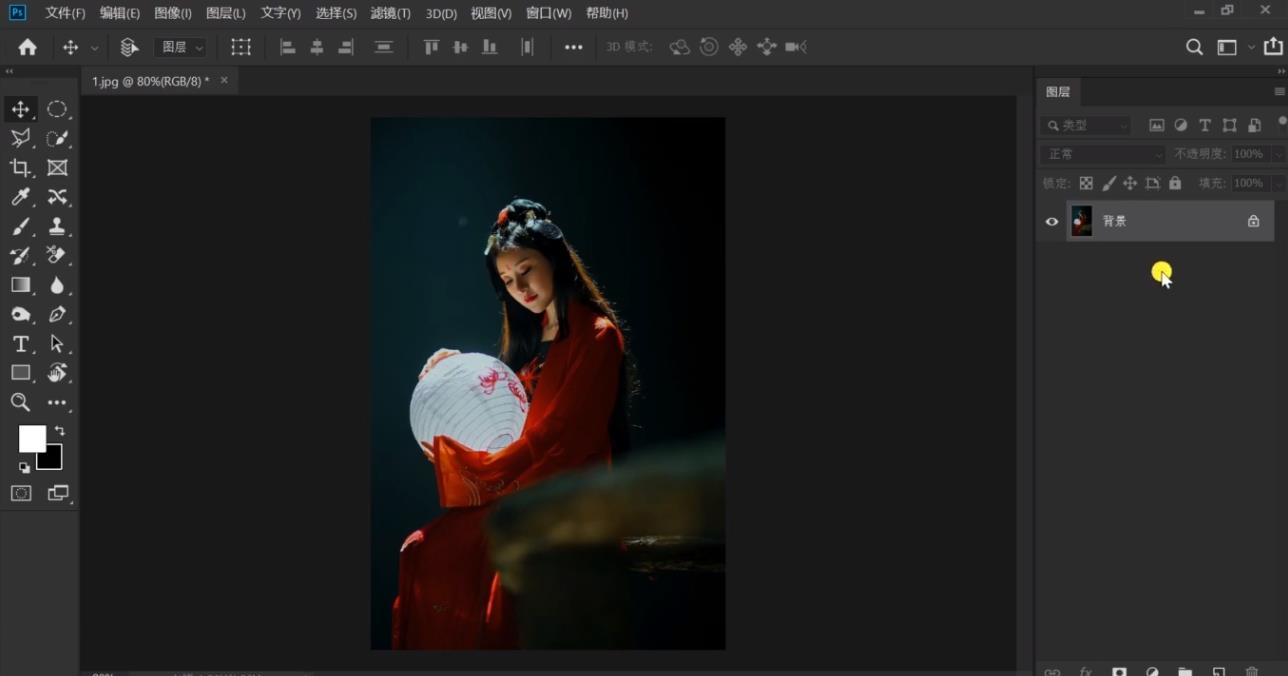
Task: Click the white foreground color swatch
Action: (31, 438)
